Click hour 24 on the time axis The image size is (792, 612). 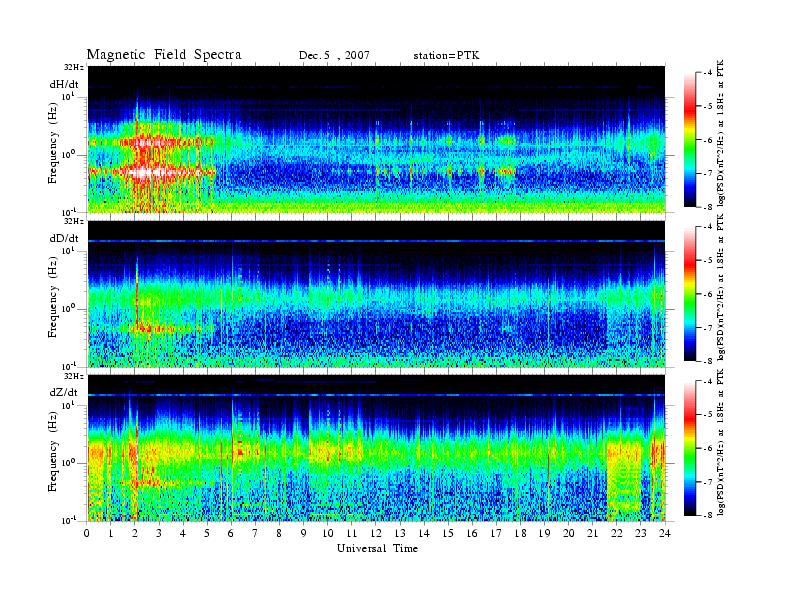tap(665, 533)
